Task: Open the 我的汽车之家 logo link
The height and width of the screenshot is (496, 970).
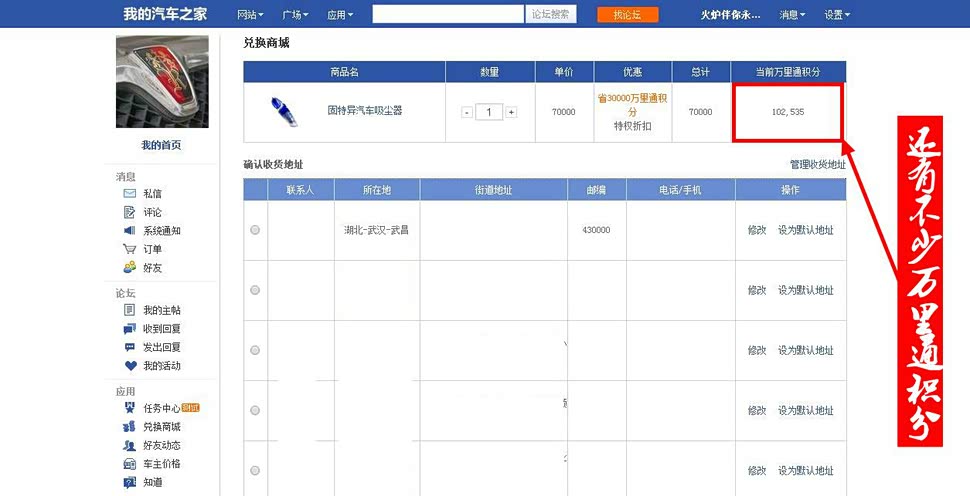Action: tap(165, 14)
